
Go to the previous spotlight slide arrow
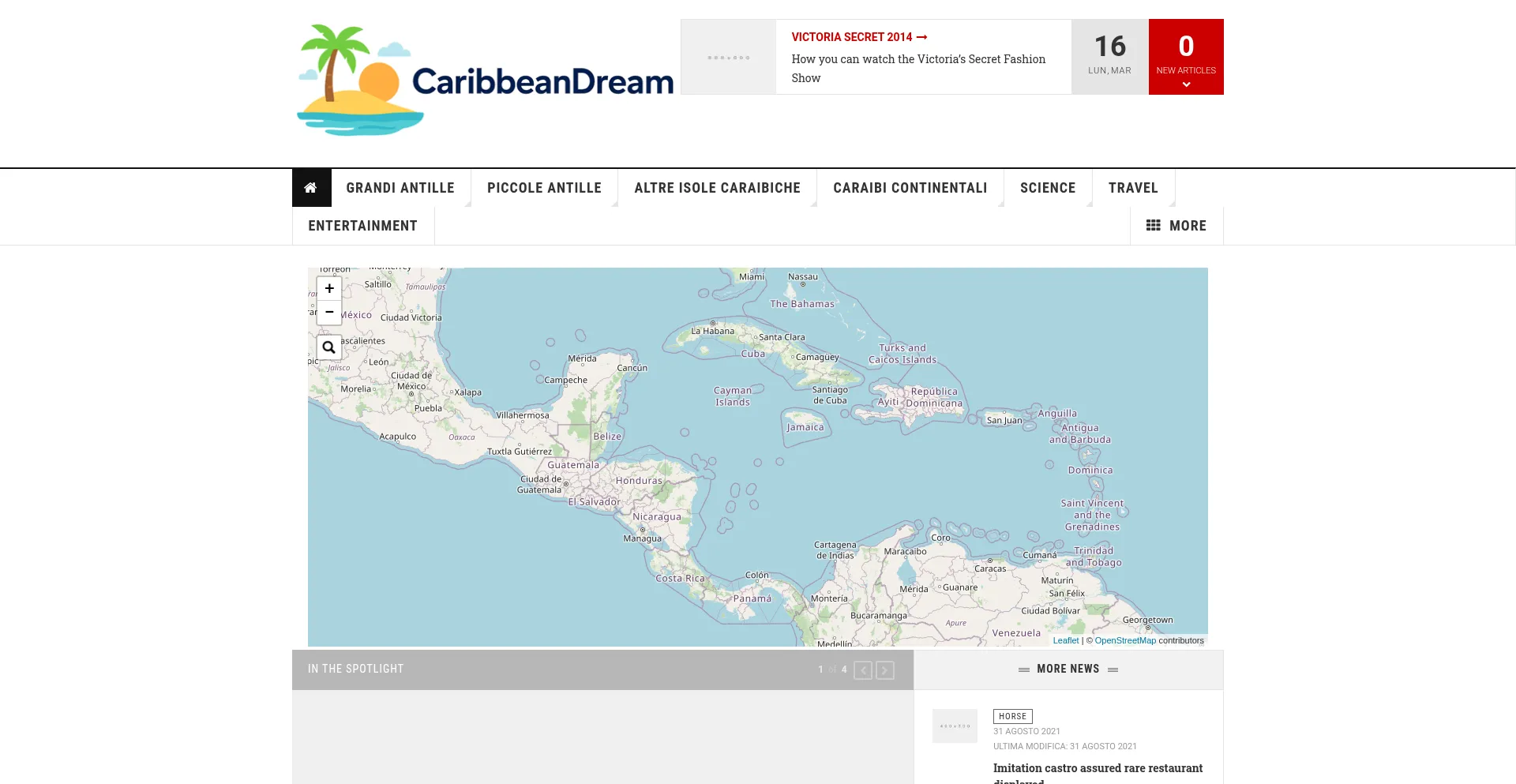click(863, 670)
